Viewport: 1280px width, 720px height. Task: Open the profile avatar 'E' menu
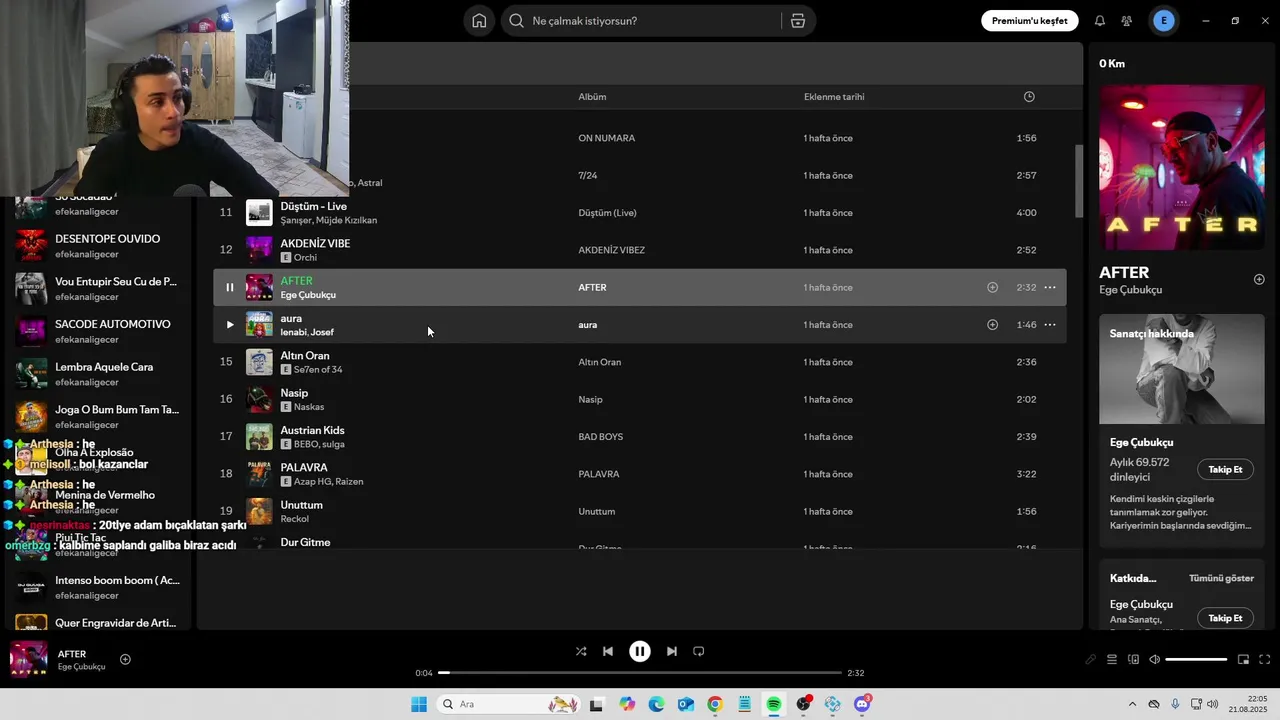coord(1163,21)
